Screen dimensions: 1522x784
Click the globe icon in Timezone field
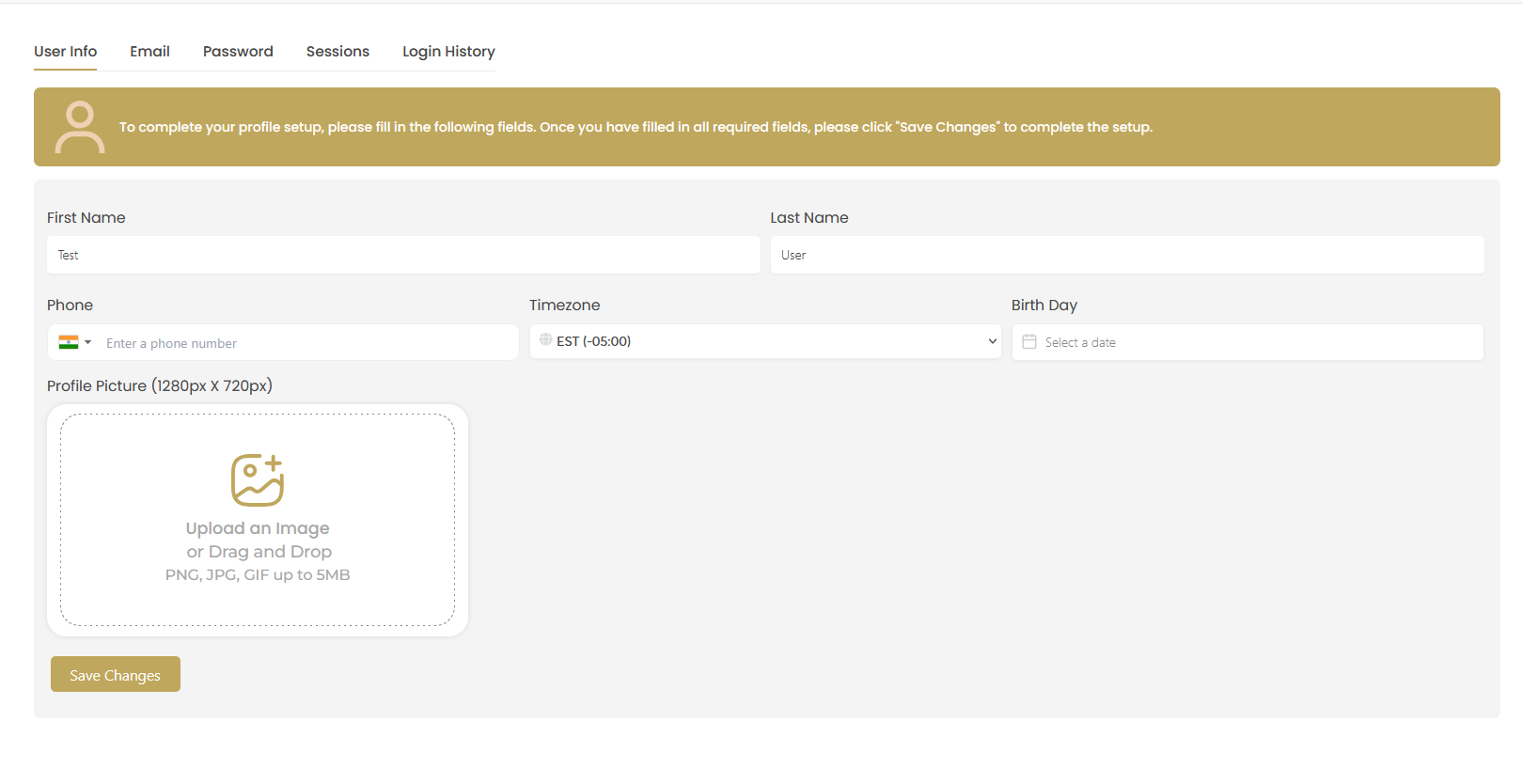(545, 339)
